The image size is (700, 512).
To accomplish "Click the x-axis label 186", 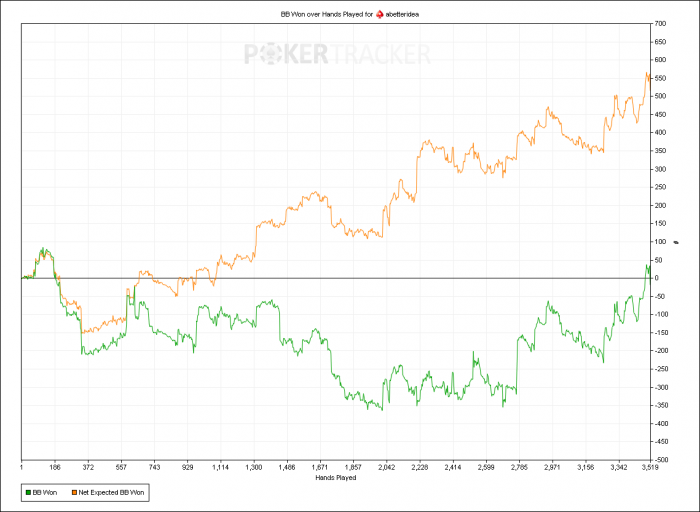I will pyautogui.click(x=55, y=467).
